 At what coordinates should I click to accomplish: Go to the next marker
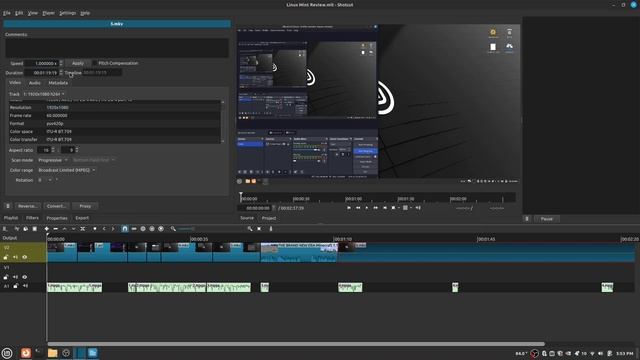tap(113, 229)
